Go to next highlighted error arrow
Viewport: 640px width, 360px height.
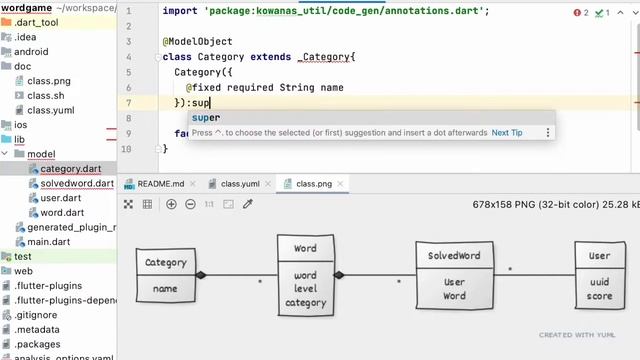pos(635,13)
